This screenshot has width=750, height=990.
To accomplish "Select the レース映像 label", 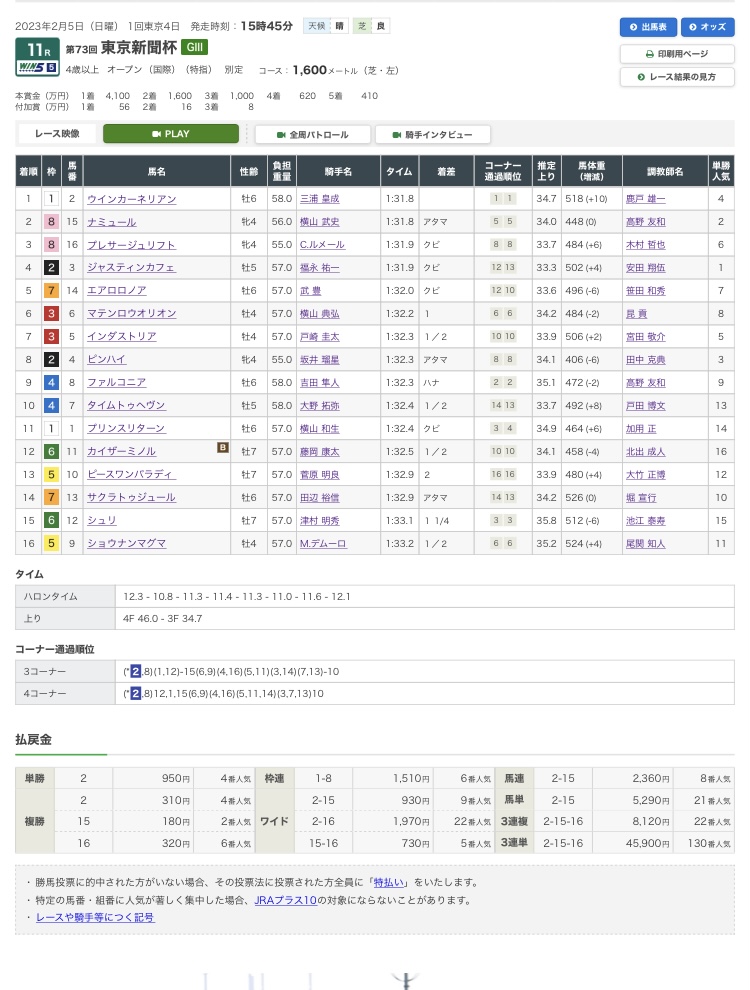I will coord(57,134).
